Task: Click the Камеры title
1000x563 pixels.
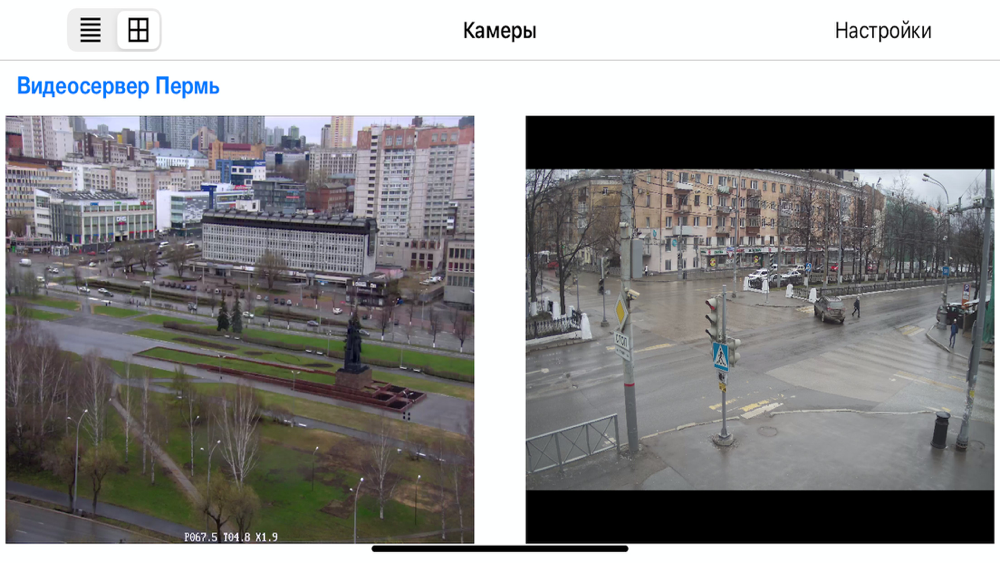Action: [x=499, y=31]
